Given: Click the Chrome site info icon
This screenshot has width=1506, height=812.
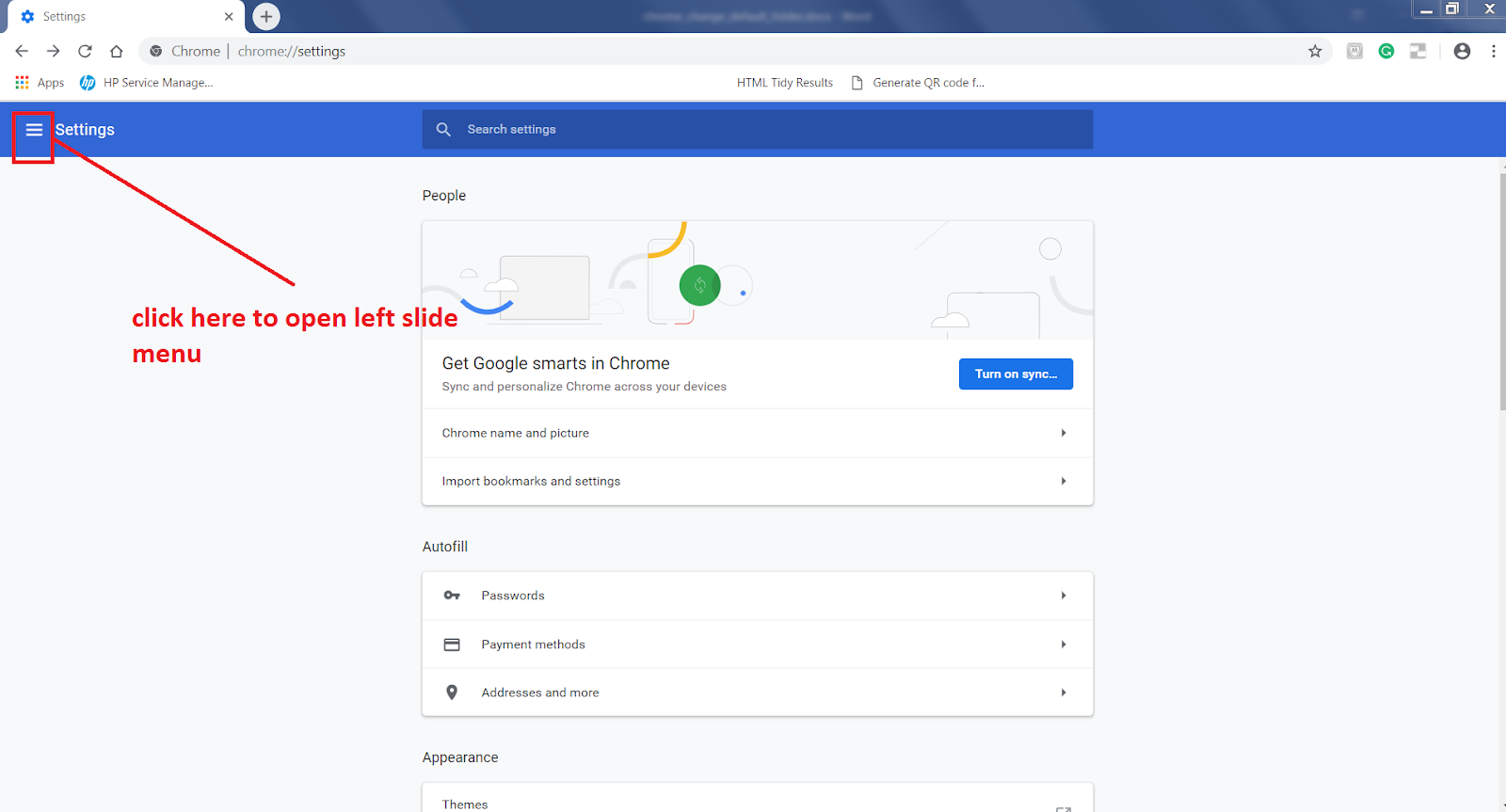Looking at the screenshot, I should click(156, 51).
